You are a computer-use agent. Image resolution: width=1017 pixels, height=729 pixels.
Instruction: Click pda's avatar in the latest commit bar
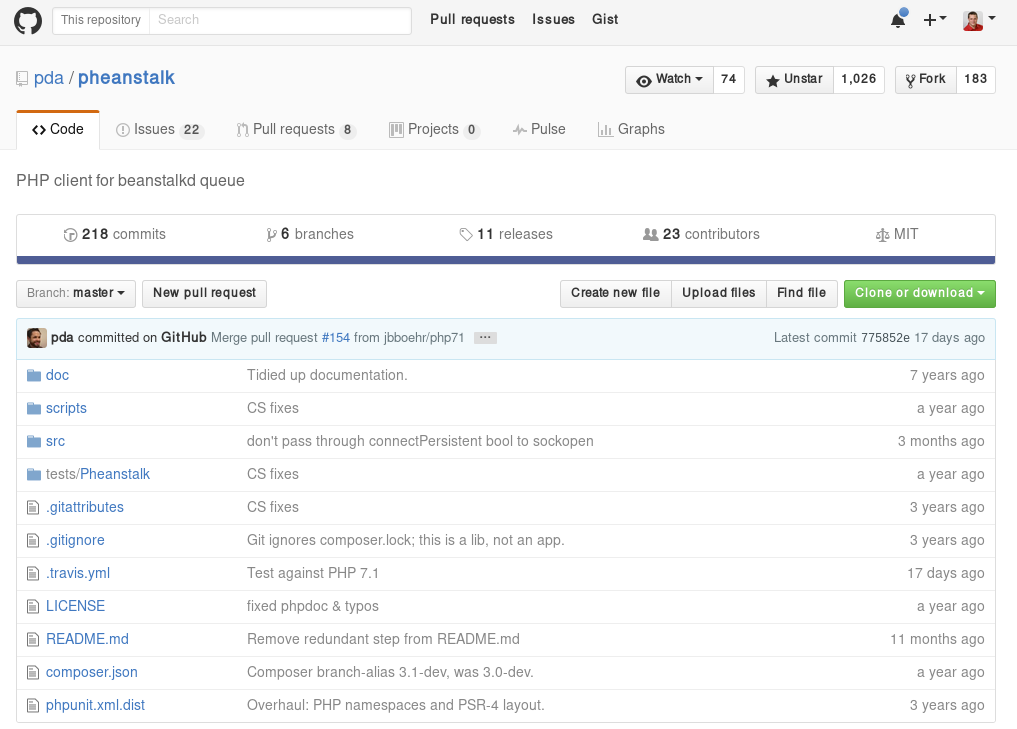pos(36,338)
